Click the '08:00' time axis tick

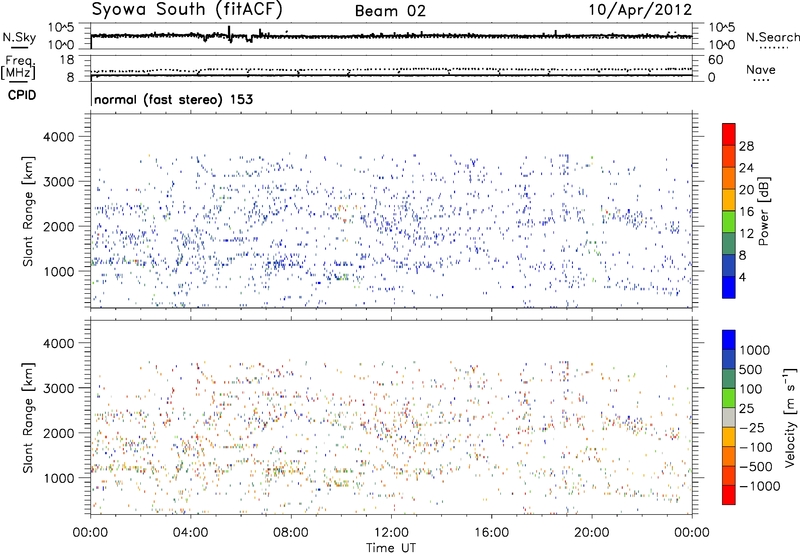[x=291, y=533]
